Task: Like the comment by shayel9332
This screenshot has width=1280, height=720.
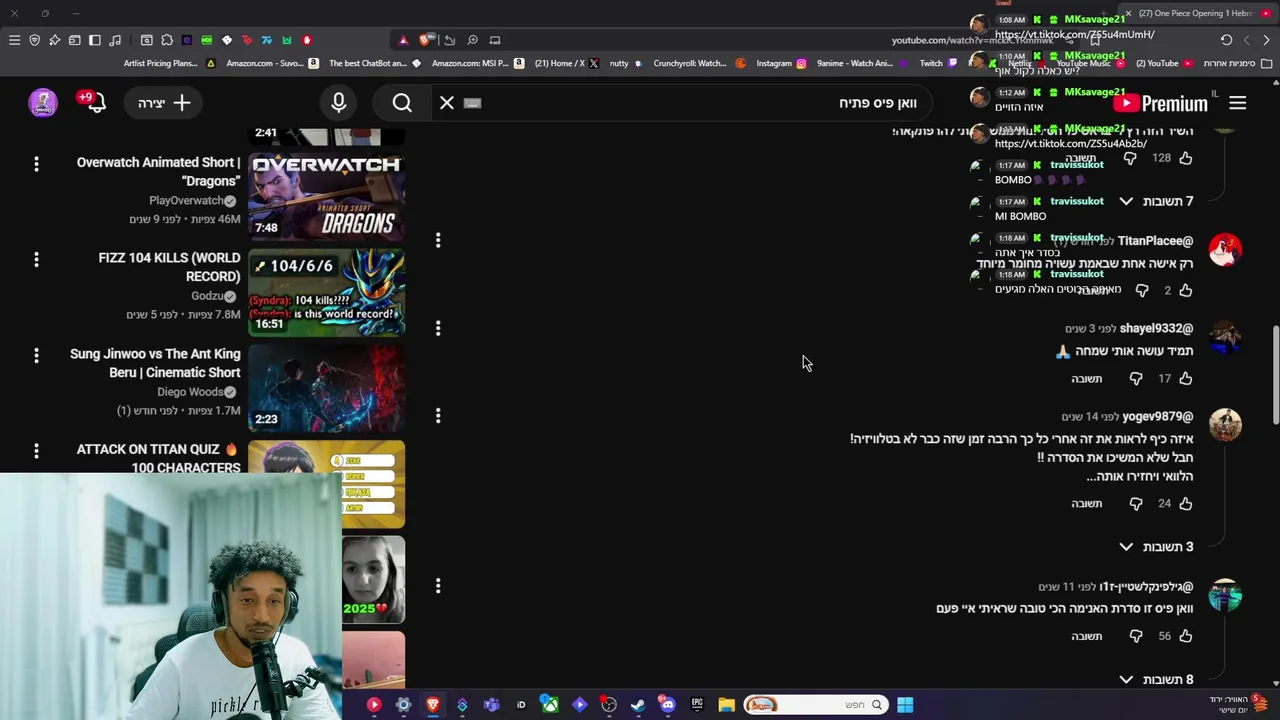Action: pos(1185,379)
